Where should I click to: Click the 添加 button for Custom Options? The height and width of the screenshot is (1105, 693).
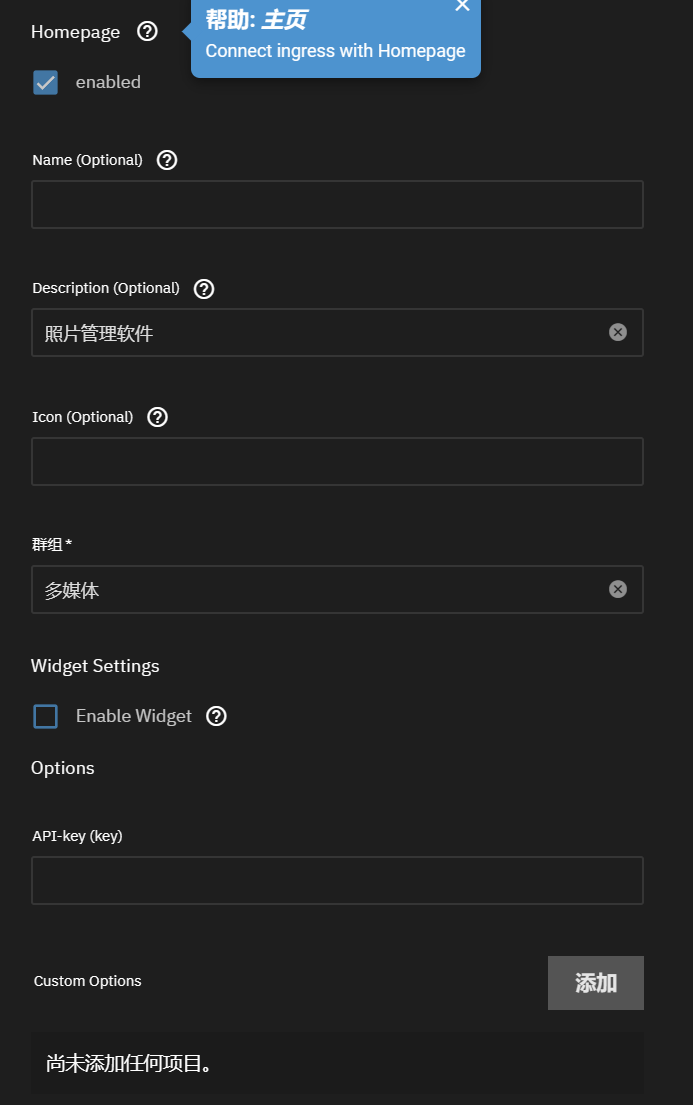595,983
